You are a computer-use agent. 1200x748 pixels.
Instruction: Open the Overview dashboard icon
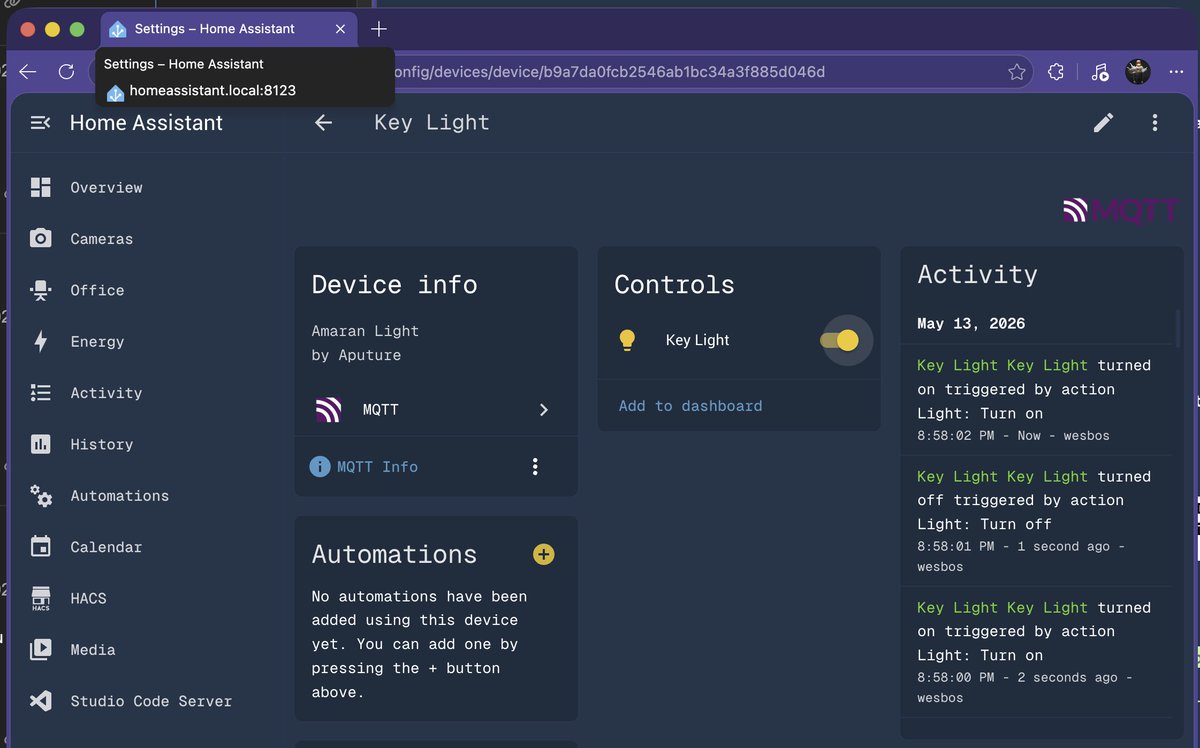point(40,187)
